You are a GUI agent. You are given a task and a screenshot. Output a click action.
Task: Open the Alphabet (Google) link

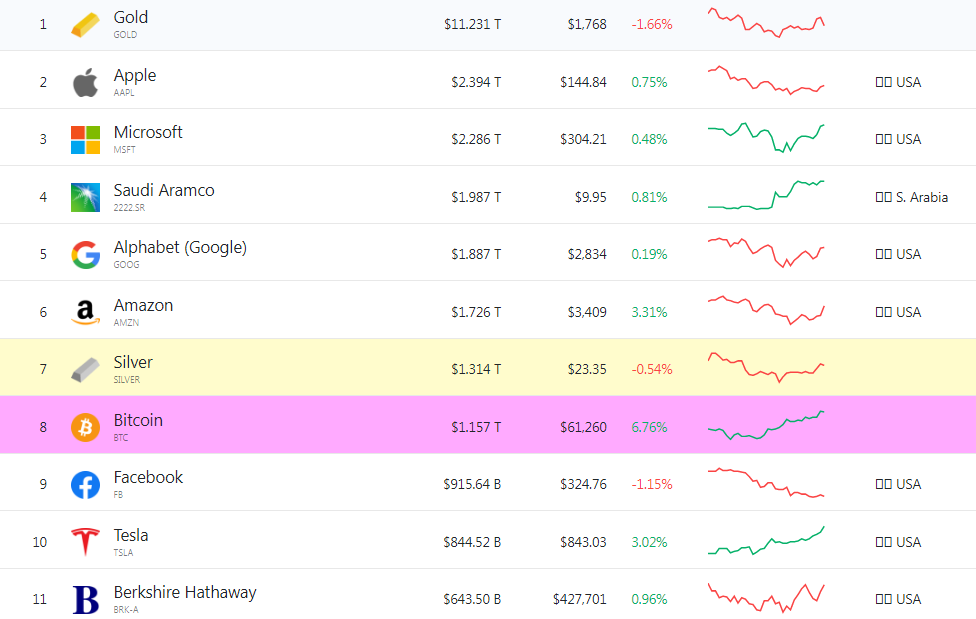point(180,248)
